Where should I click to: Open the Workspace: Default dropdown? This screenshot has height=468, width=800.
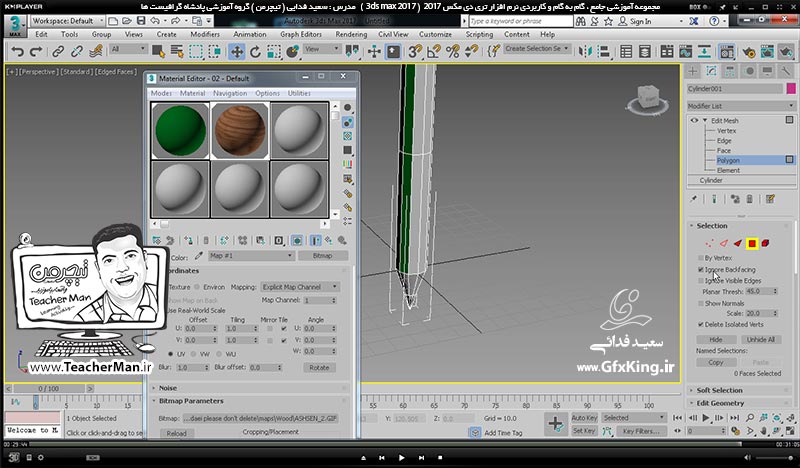(x=67, y=21)
